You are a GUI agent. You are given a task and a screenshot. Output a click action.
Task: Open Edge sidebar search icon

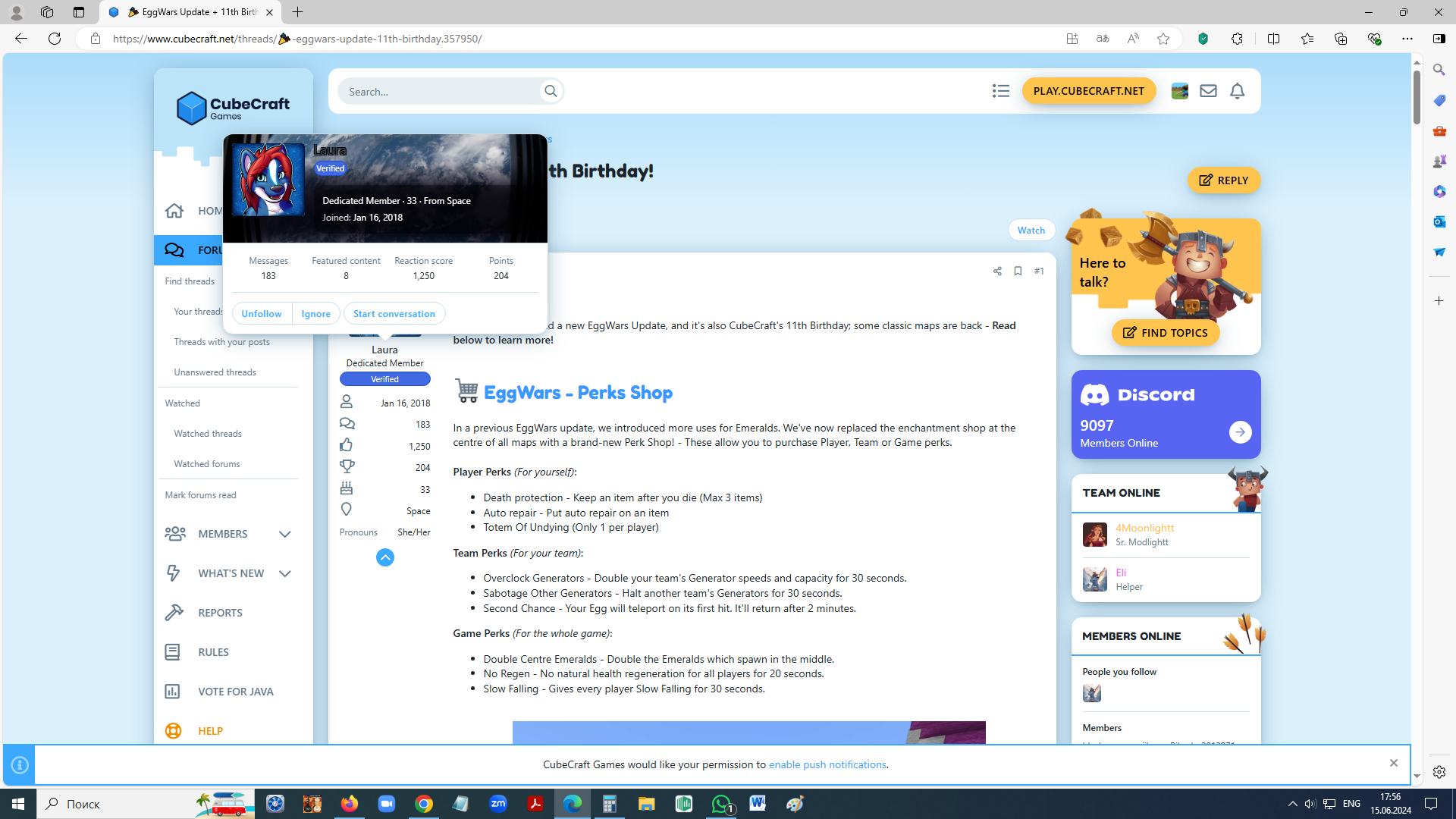1439,70
